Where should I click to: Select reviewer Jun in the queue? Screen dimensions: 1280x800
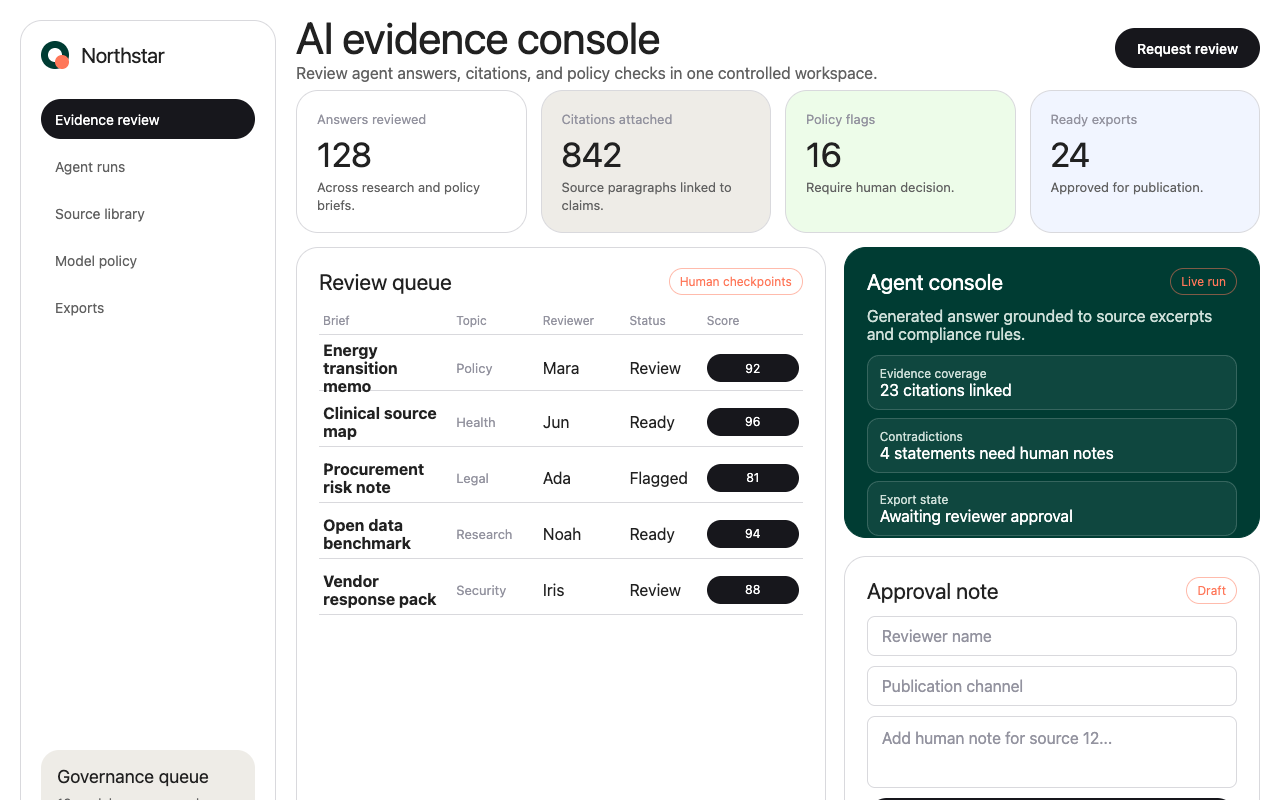[556, 422]
